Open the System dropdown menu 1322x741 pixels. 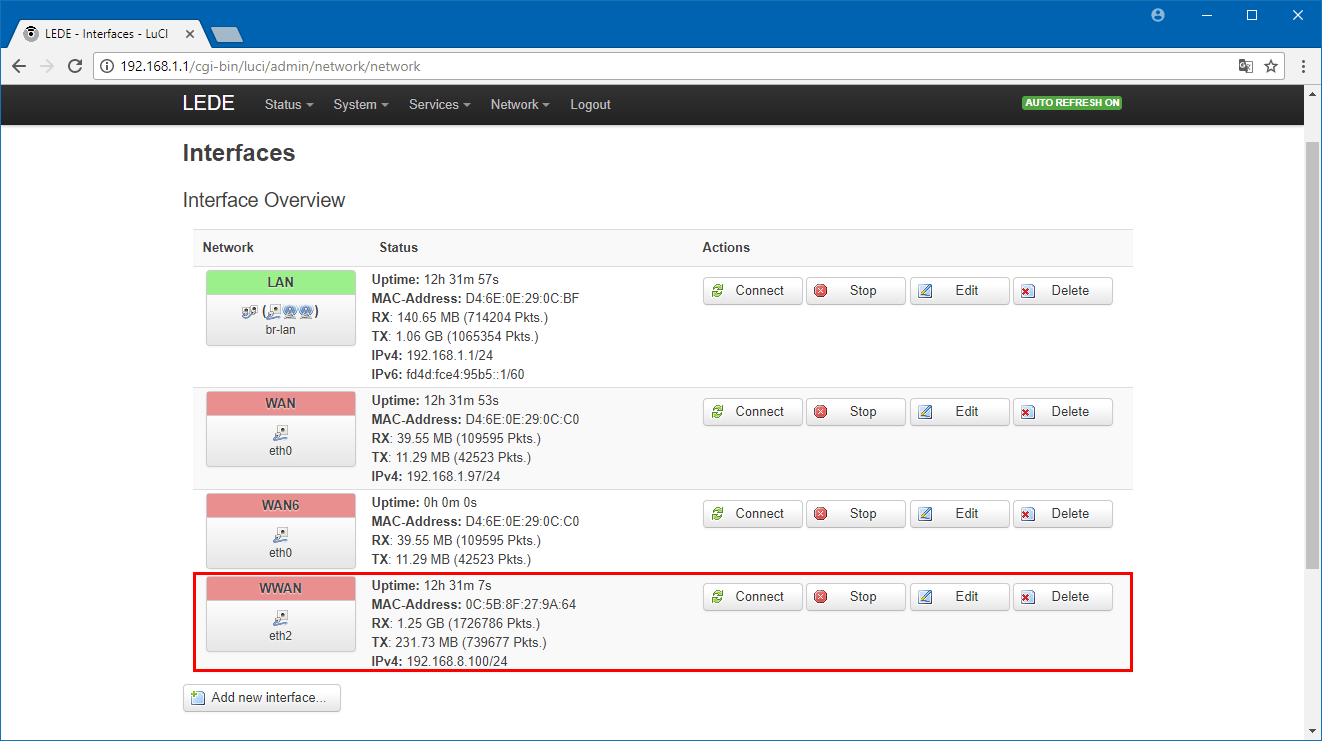point(361,105)
